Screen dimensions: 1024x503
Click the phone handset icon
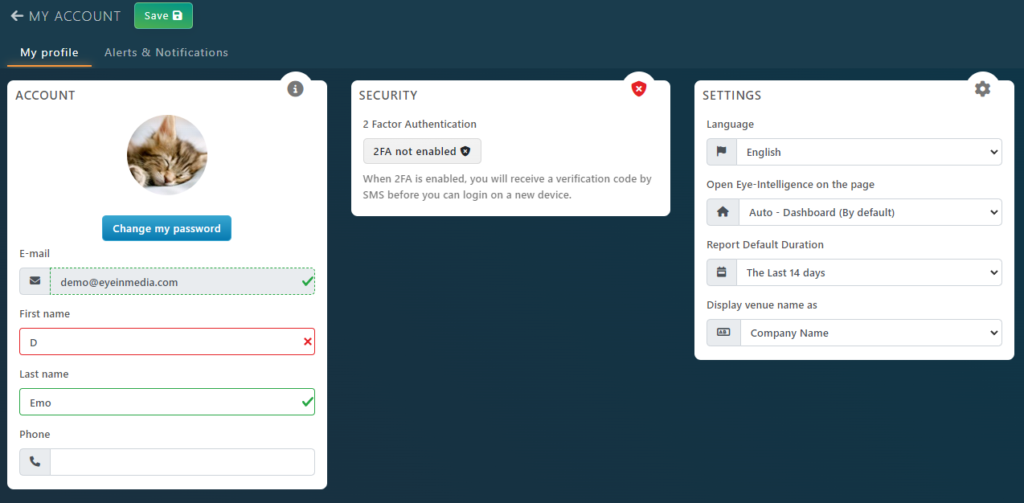[x=35, y=462]
